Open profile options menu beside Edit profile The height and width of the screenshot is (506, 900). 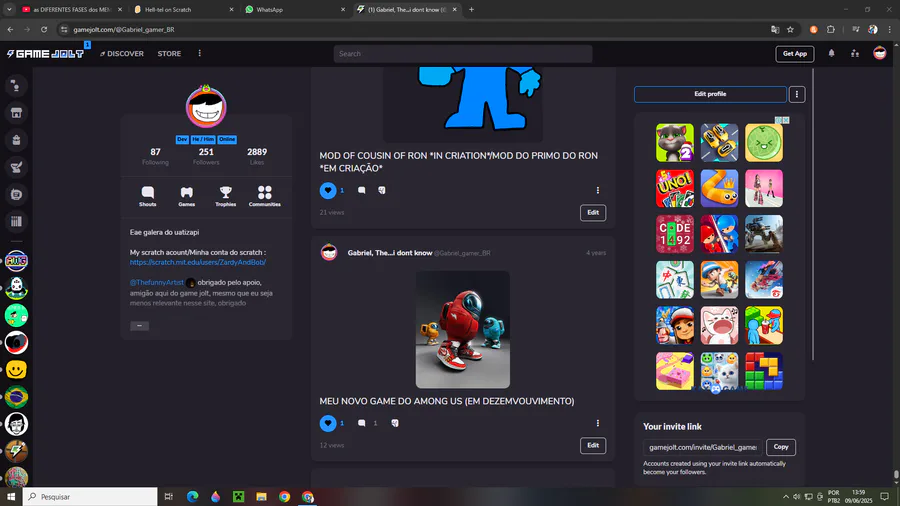pyautogui.click(x=797, y=94)
